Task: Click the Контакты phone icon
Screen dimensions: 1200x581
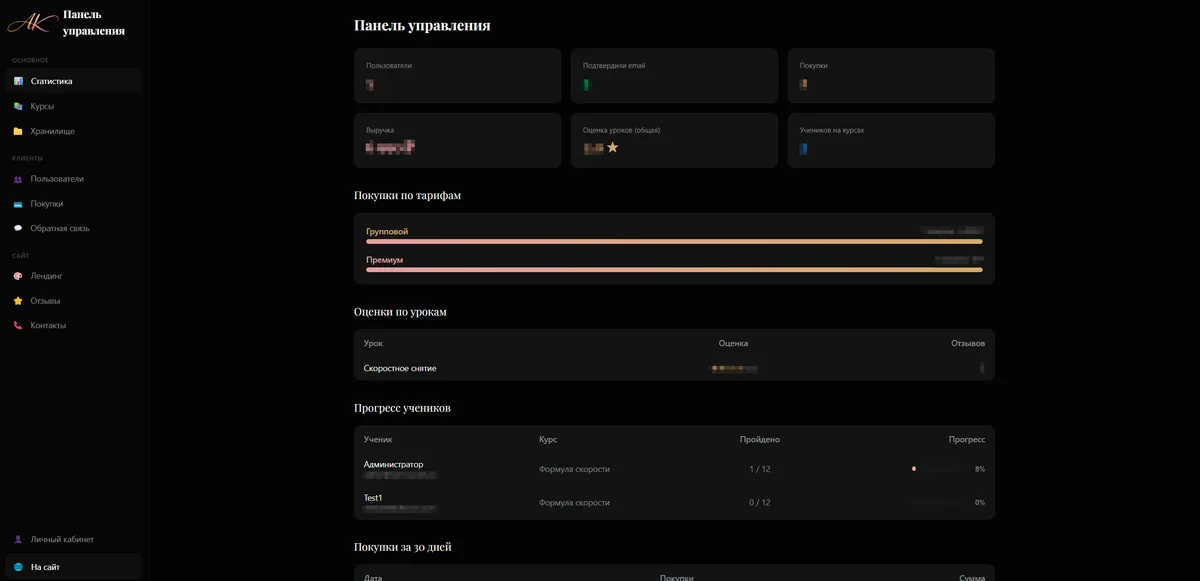Action: [x=18, y=326]
